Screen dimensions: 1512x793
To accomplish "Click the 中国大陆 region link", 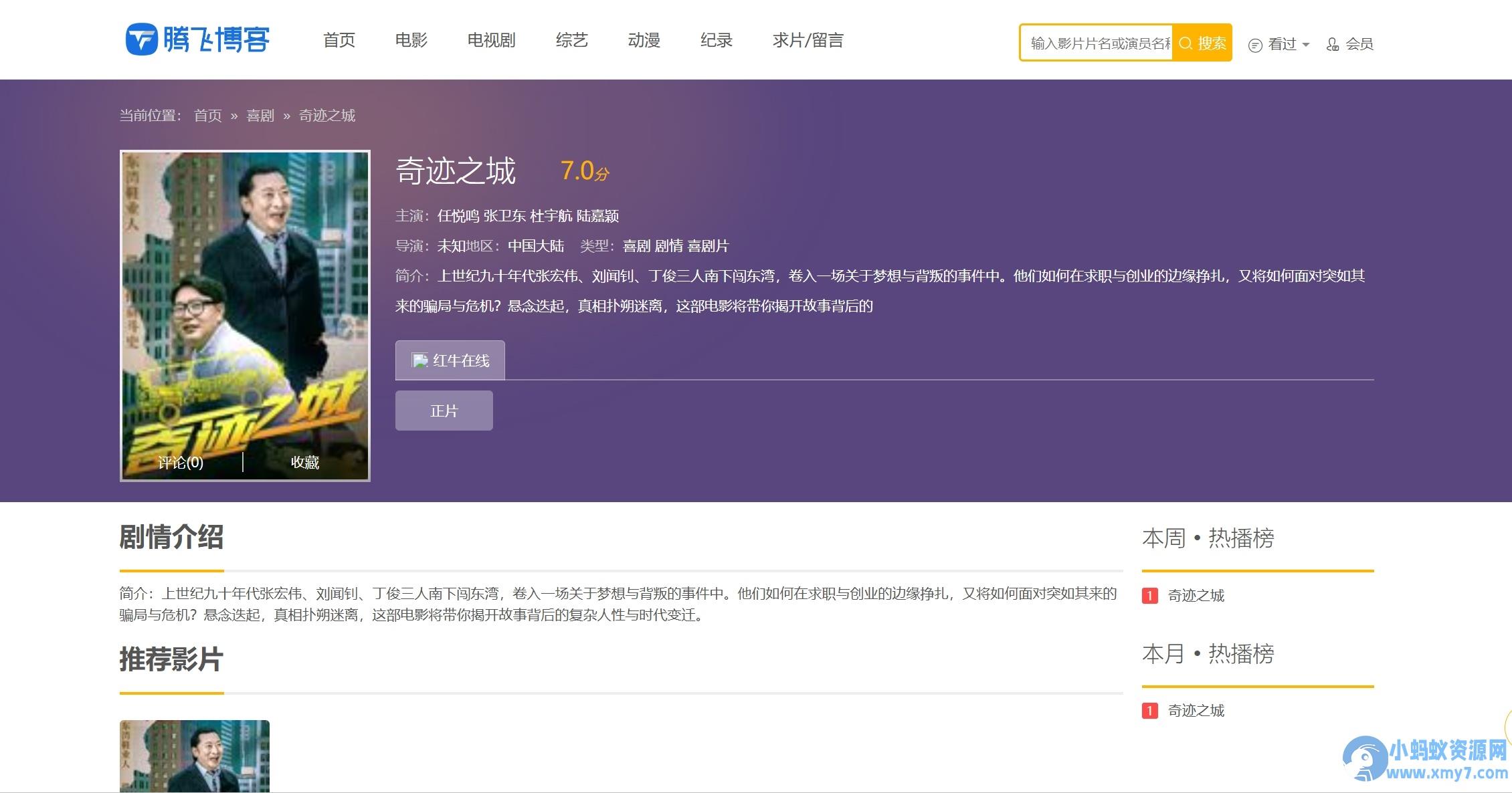I will pyautogui.click(x=536, y=246).
